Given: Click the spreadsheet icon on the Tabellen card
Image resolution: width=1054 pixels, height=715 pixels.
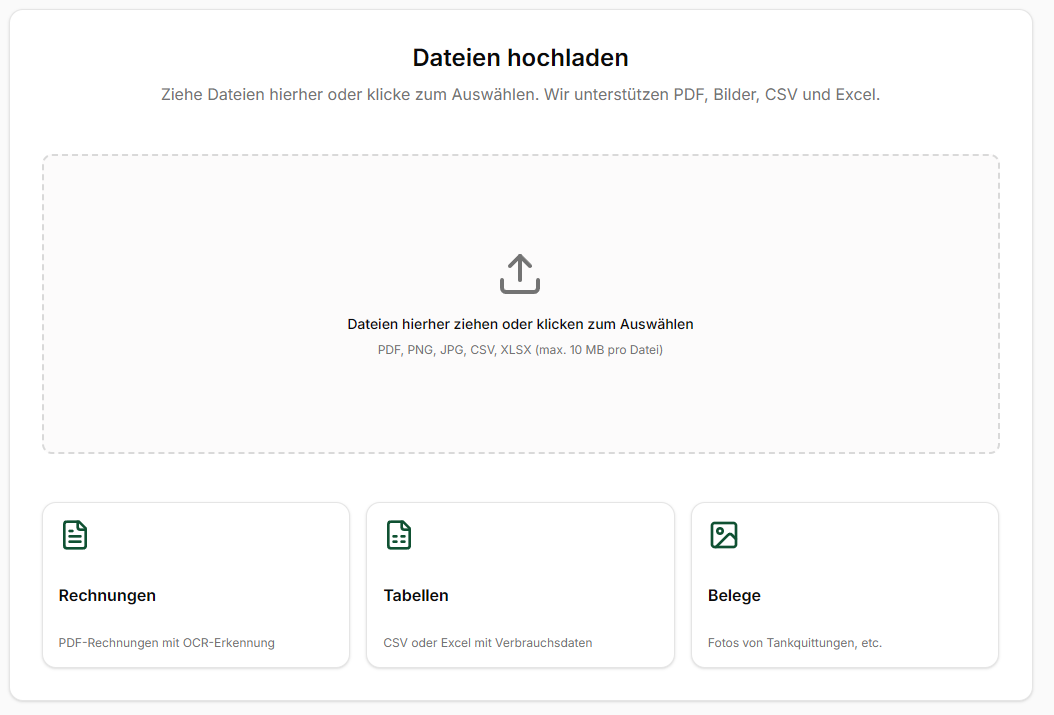Looking at the screenshot, I should (x=399, y=535).
